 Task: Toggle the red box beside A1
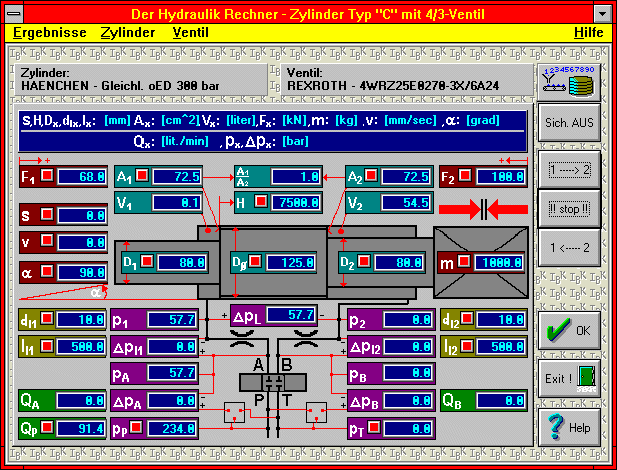142,175
